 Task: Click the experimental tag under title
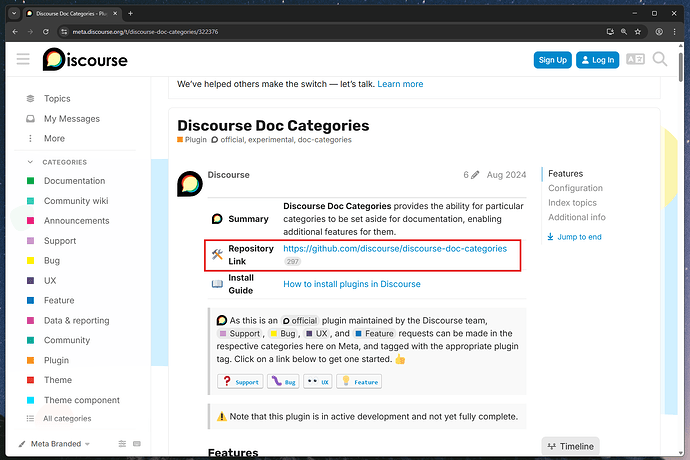271,140
